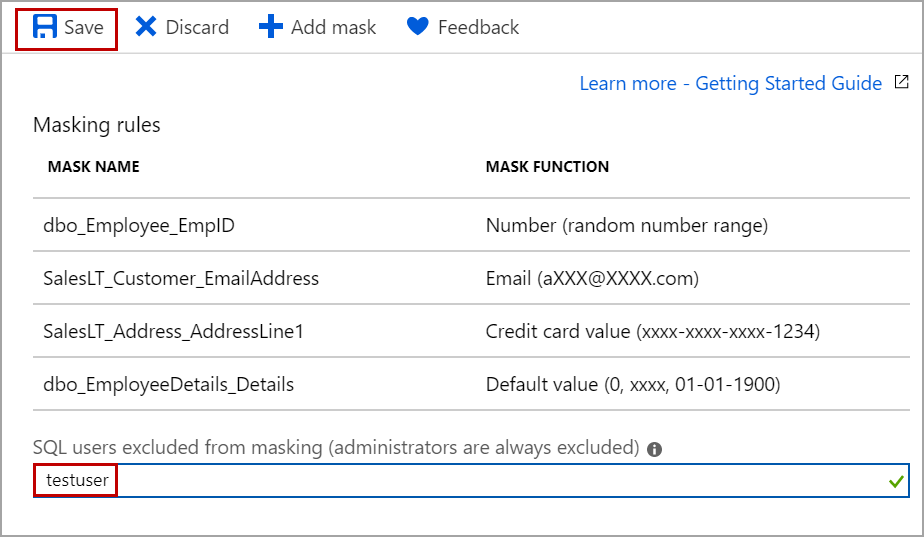Open the Learn more - Getting Started Guide link

click(730, 83)
